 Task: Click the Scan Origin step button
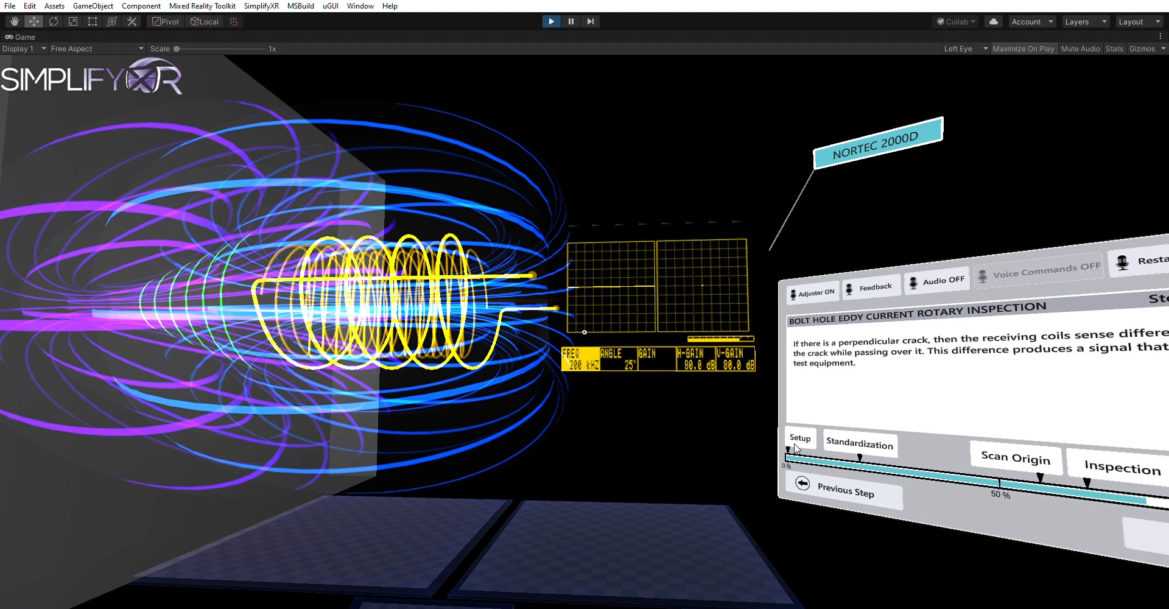tap(1015, 458)
